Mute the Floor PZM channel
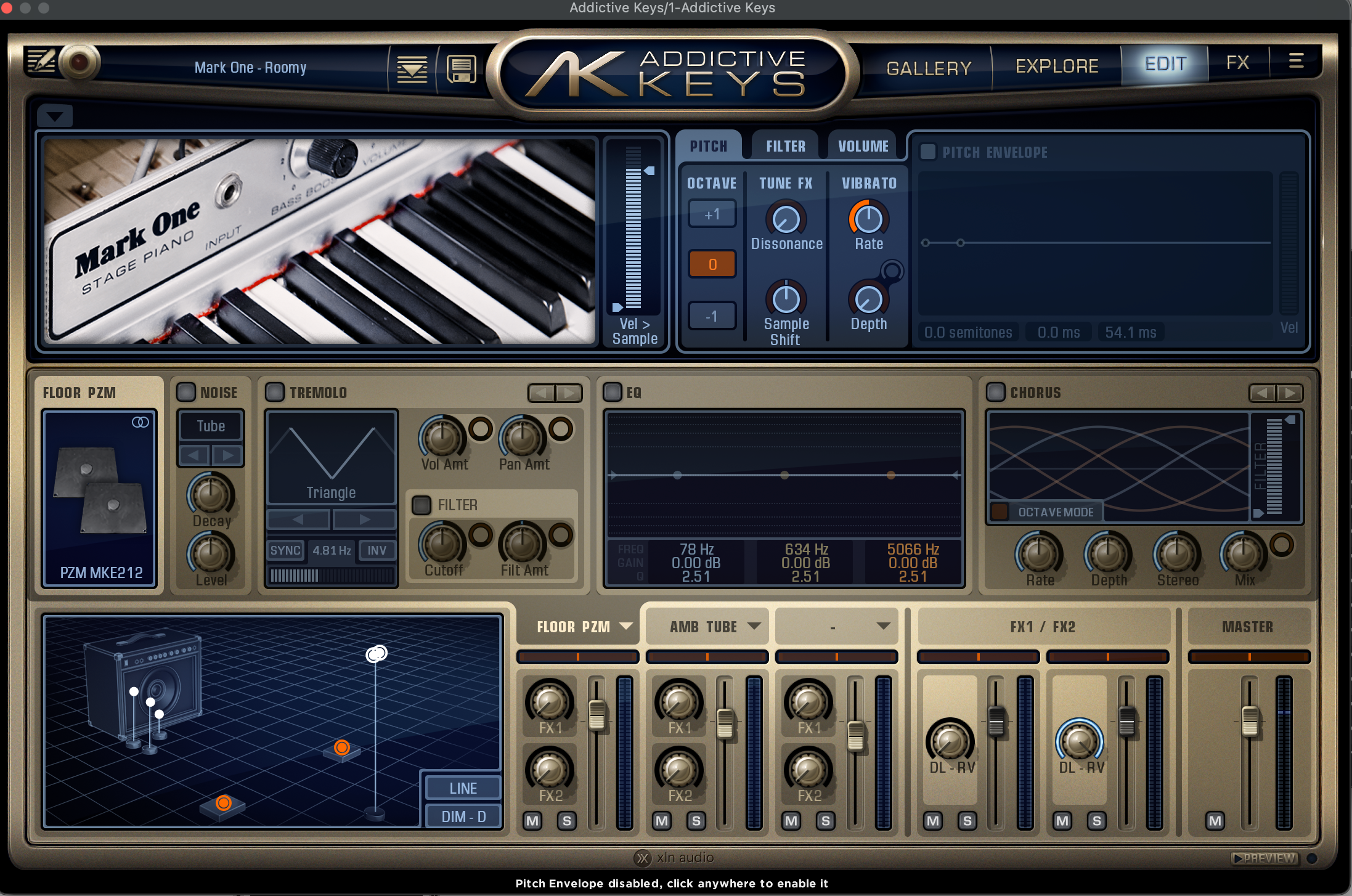1352x896 pixels. click(x=532, y=821)
